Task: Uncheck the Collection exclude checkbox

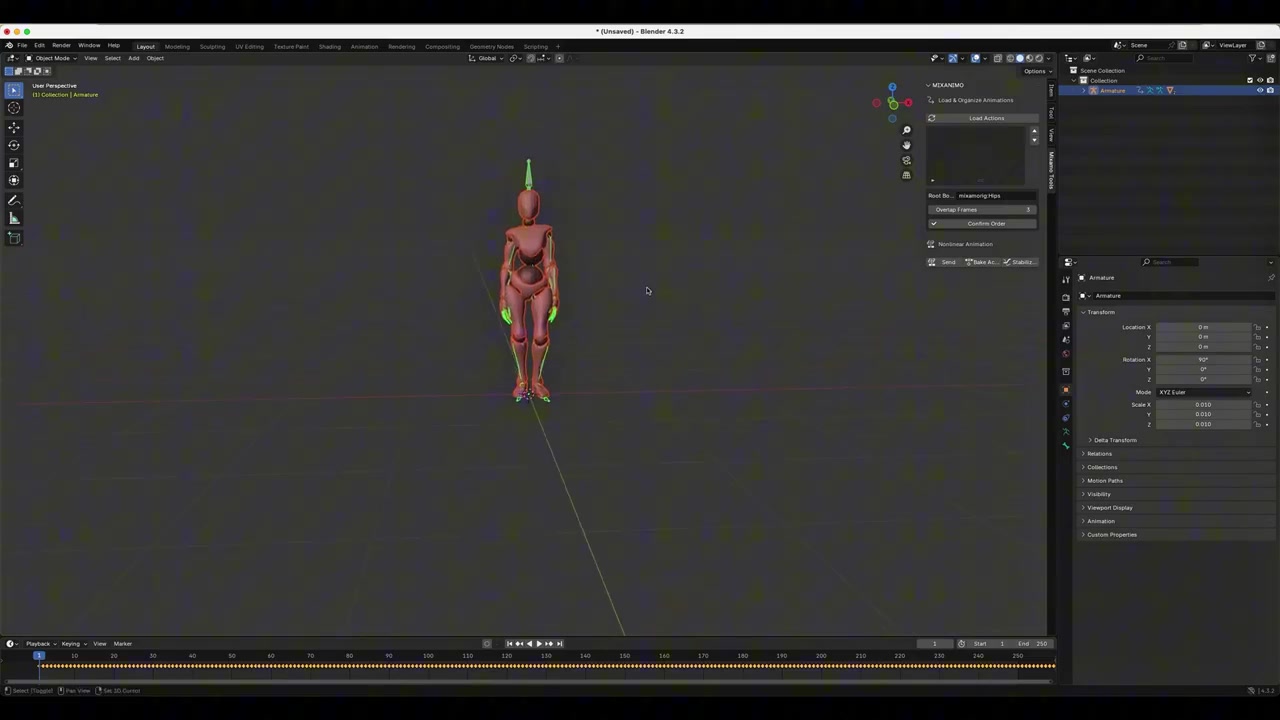Action: click(1249, 81)
